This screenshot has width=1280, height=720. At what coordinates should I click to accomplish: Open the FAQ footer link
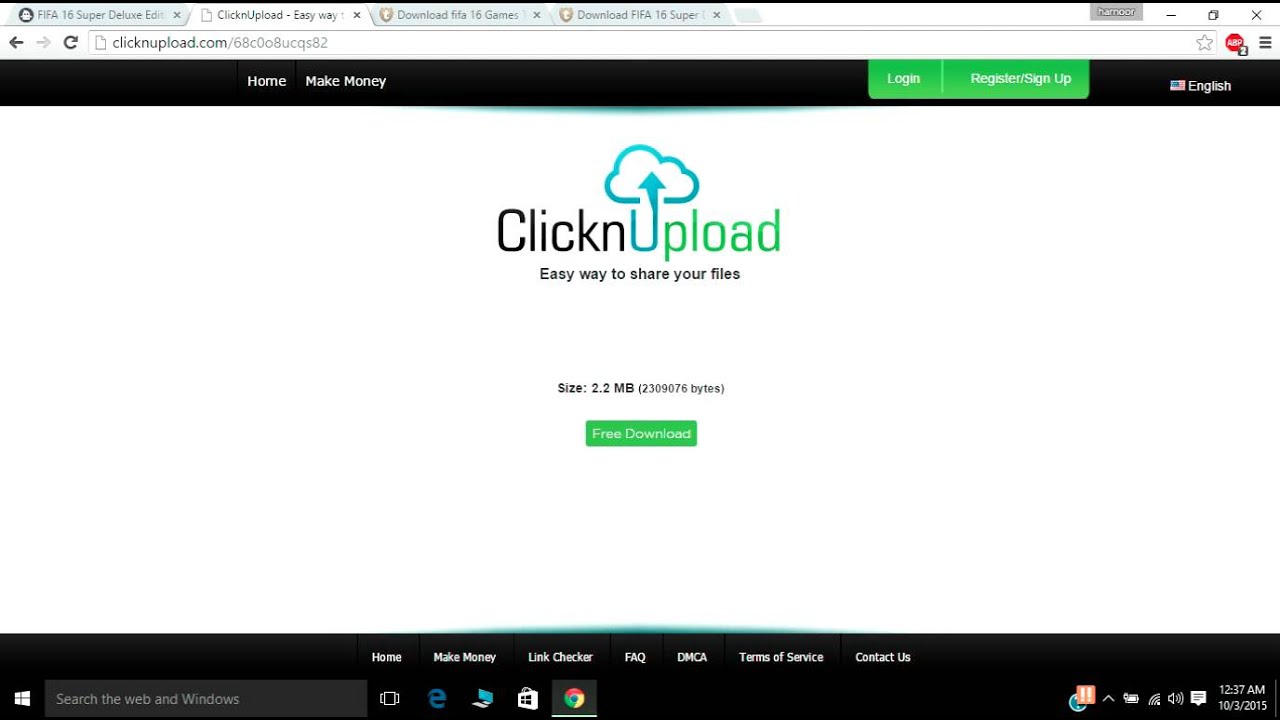tap(635, 657)
